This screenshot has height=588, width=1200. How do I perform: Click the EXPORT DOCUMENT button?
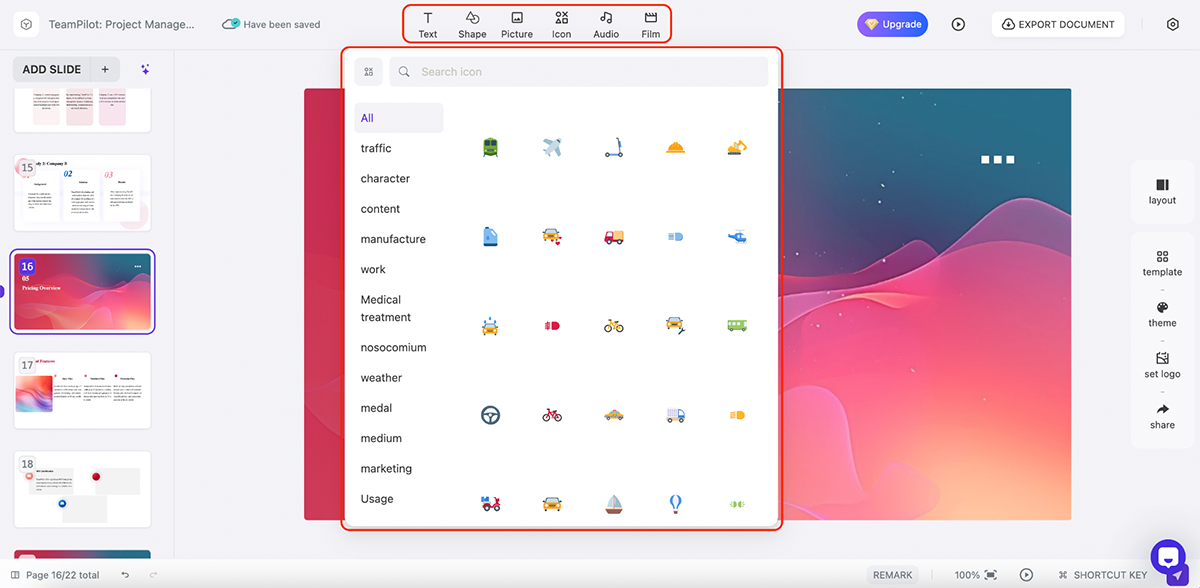1058,23
